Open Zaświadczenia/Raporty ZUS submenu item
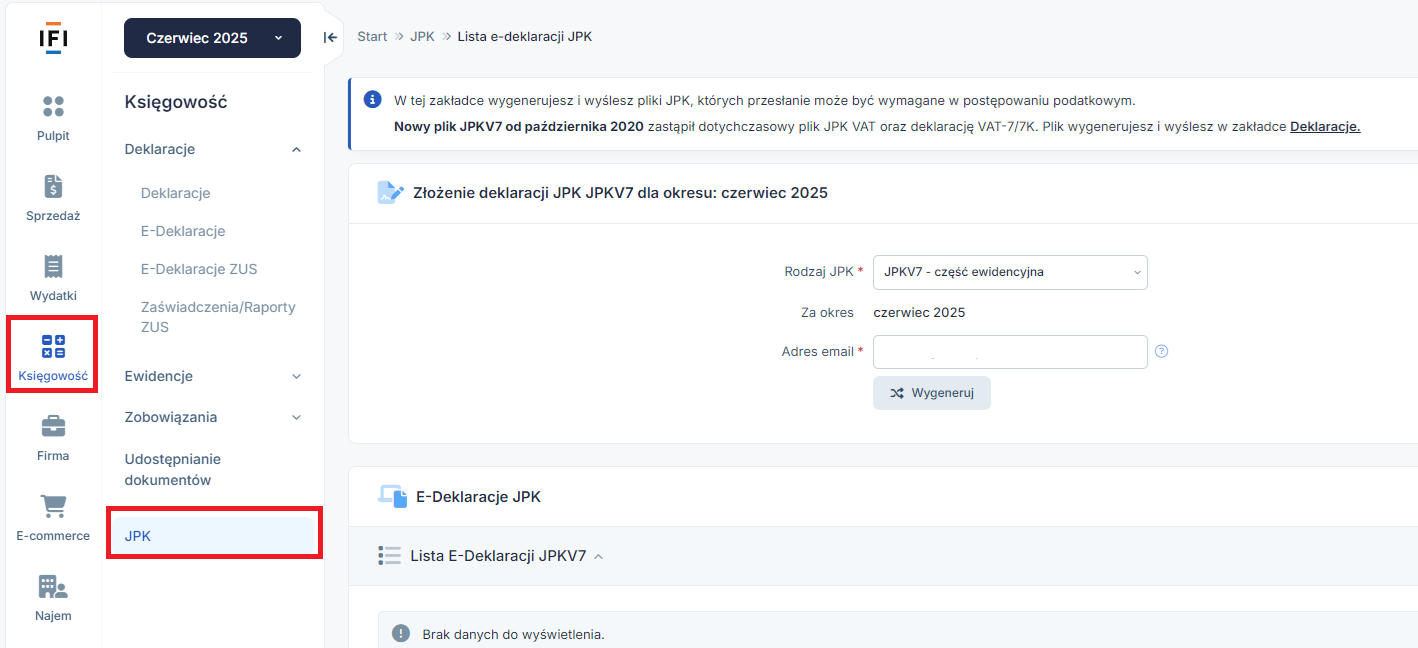This screenshot has width=1418, height=648. pyautogui.click(x=218, y=317)
